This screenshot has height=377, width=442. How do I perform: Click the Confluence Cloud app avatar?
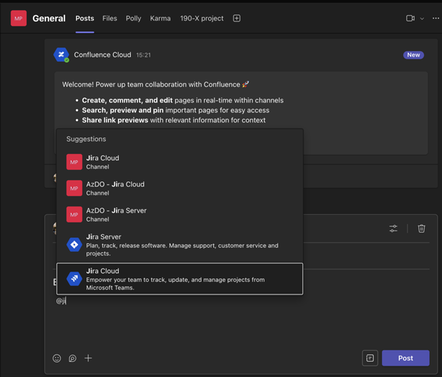point(61,55)
